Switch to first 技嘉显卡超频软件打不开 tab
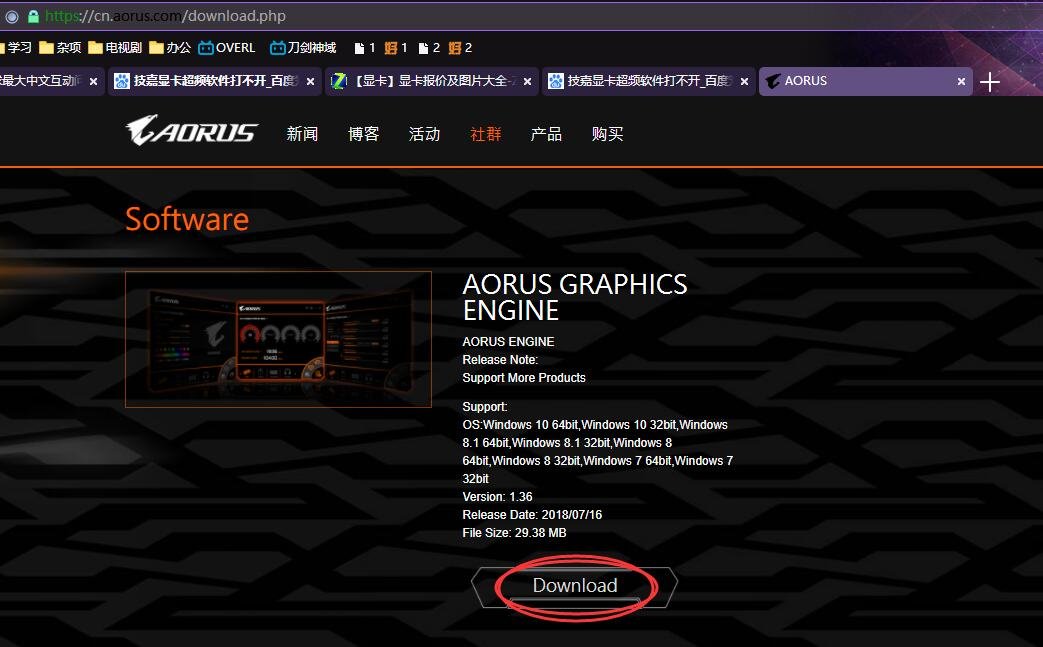This screenshot has height=647, width=1043. (x=214, y=81)
